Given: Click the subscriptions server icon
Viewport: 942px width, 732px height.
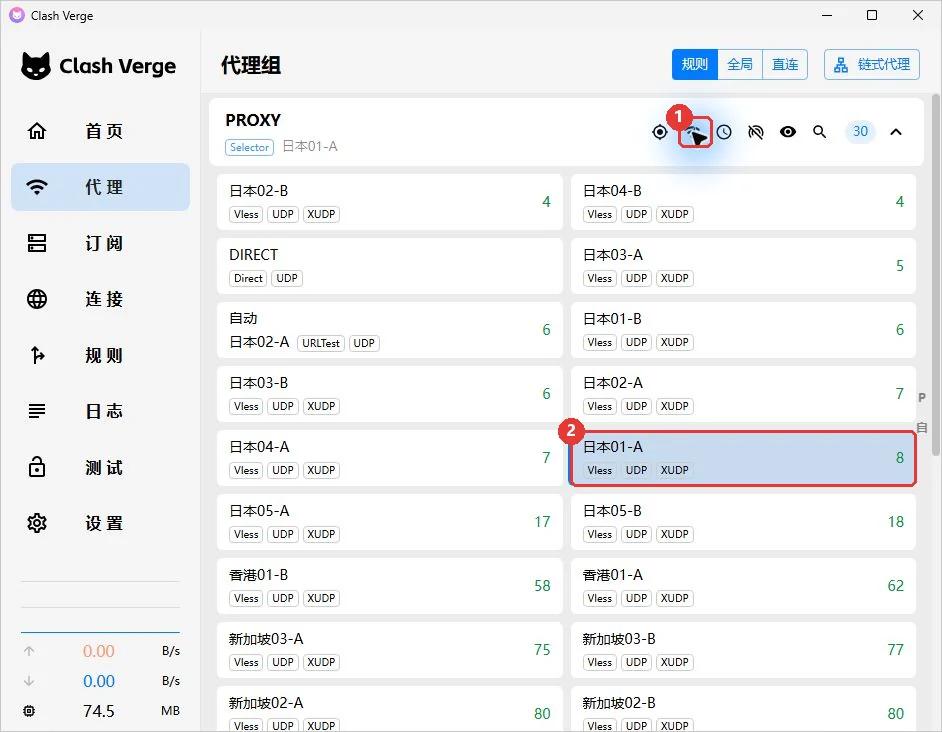Looking at the screenshot, I should point(37,243).
